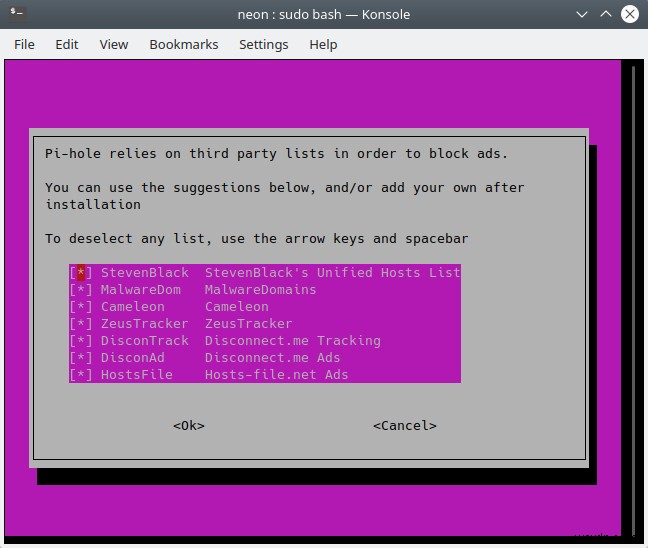The image size is (648, 548).
Task: Deselect the HostsFile list checkbox
Action: pos(81,374)
